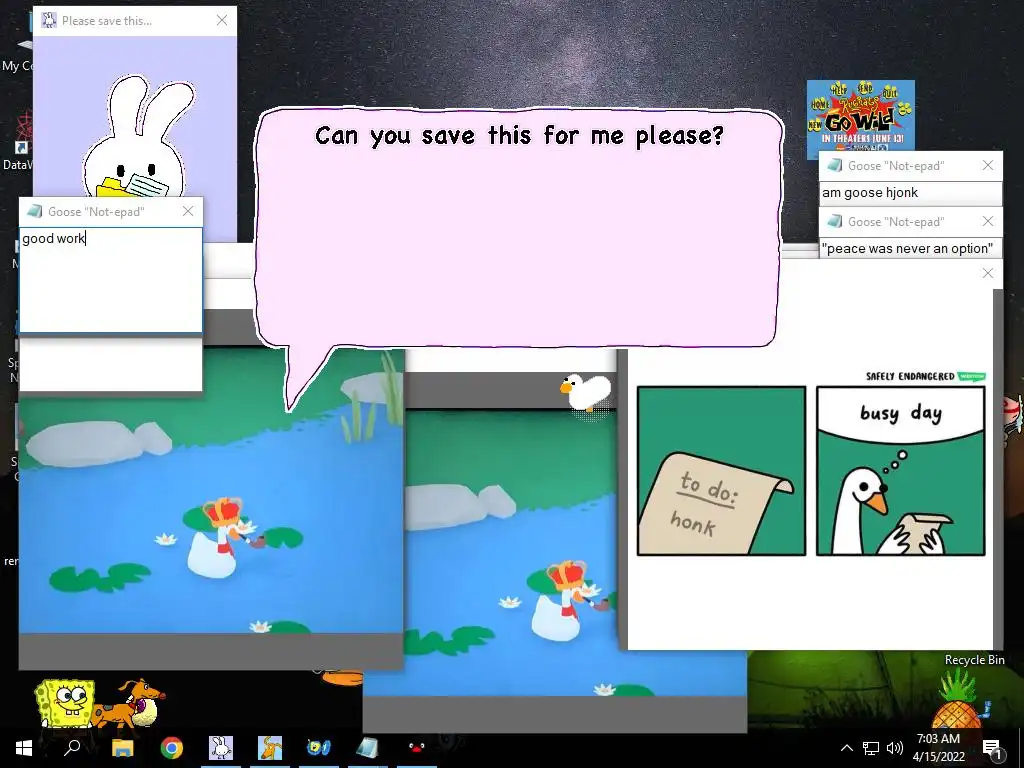1024x768 pixels.
Task: Click the title bar of "am goose hjonk" Not-epad
Action: (x=910, y=165)
